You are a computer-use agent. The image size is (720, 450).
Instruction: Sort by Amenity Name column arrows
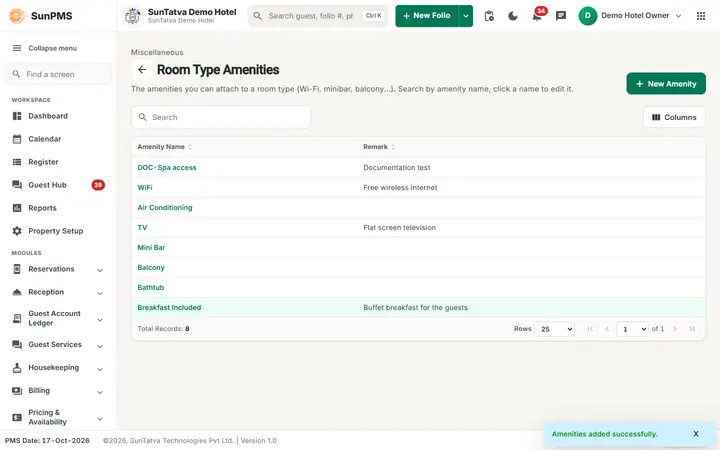[x=190, y=147]
